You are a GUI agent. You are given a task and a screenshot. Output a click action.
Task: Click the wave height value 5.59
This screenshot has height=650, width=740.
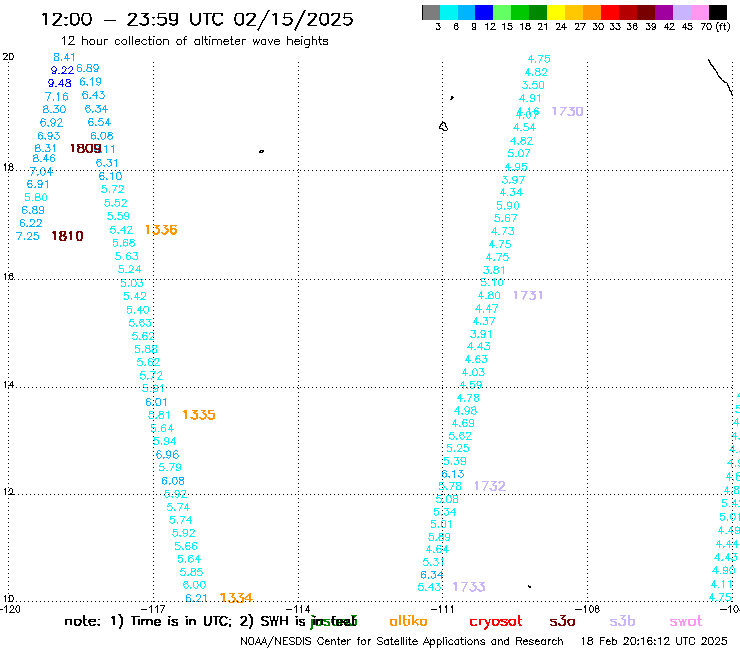point(118,216)
